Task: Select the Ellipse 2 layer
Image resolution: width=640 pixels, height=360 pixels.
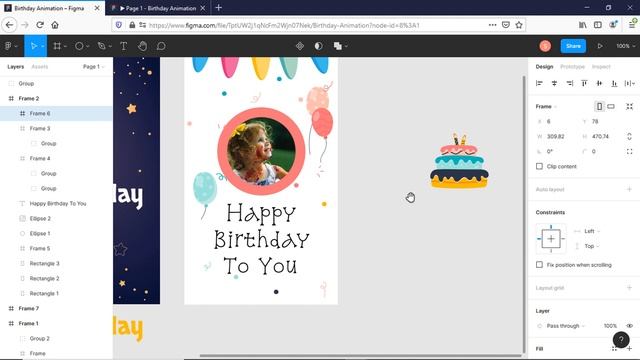Action: point(56,218)
